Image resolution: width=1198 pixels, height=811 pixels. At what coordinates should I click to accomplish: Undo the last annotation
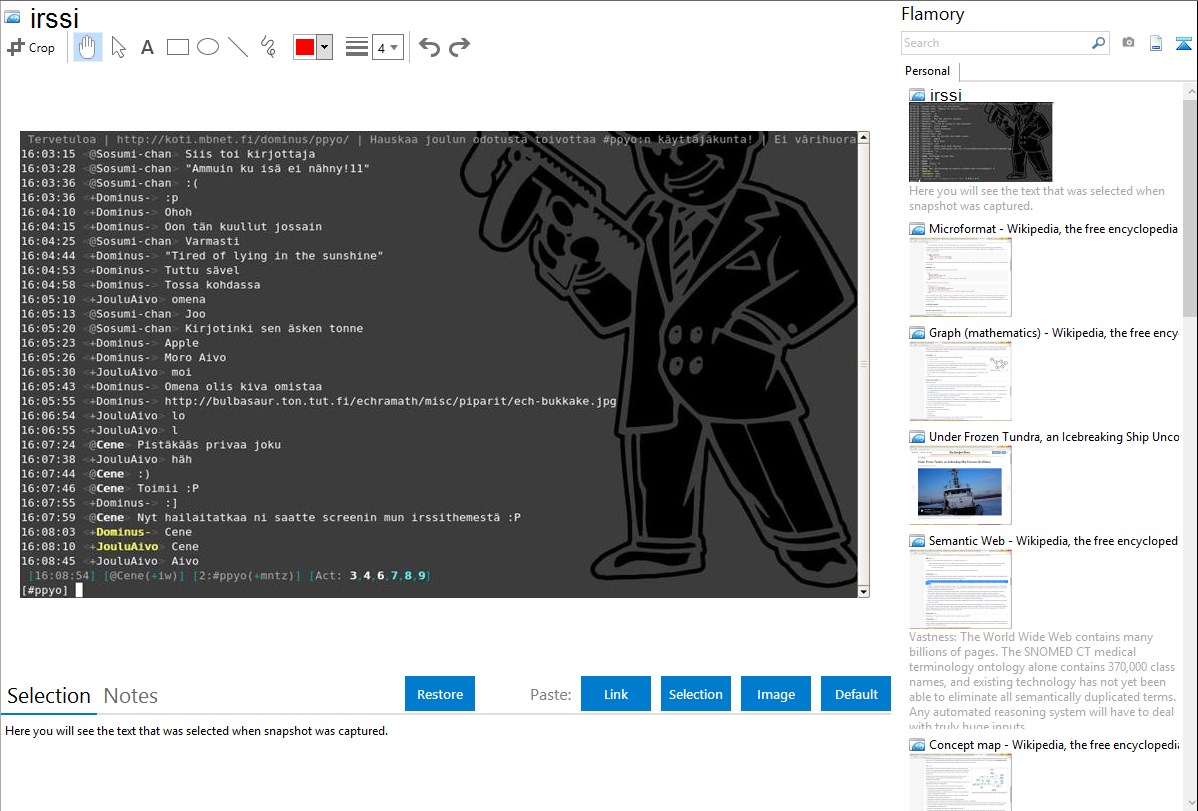tap(429, 47)
